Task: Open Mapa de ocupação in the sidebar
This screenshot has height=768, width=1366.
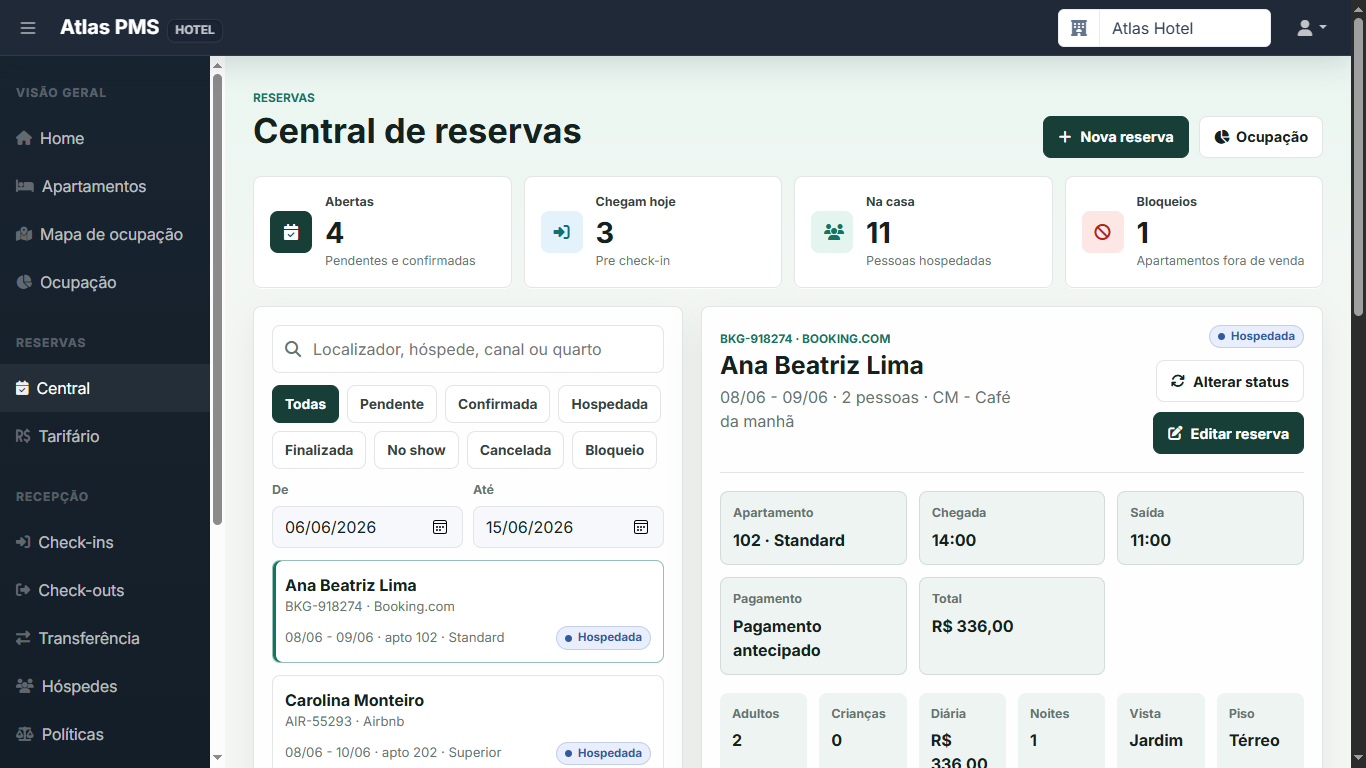Action: coord(105,234)
